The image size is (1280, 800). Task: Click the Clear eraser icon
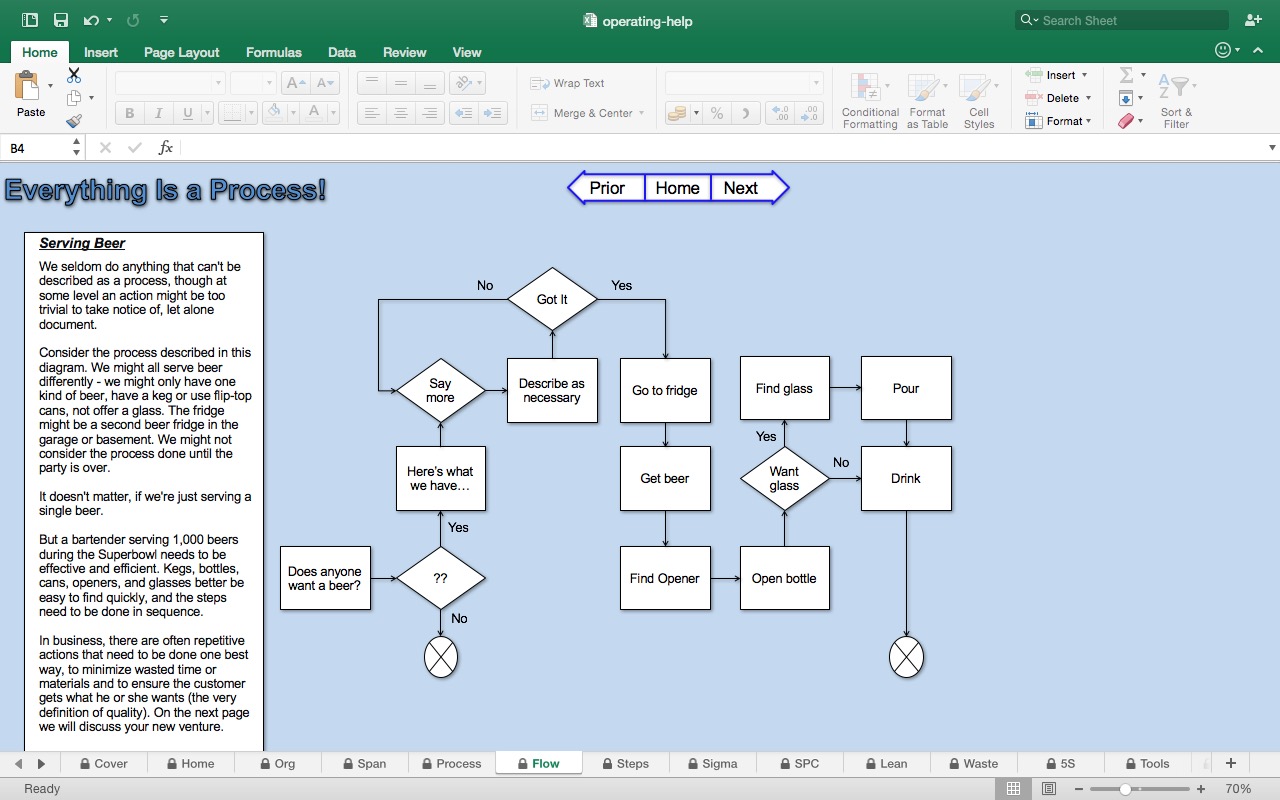click(x=1126, y=121)
